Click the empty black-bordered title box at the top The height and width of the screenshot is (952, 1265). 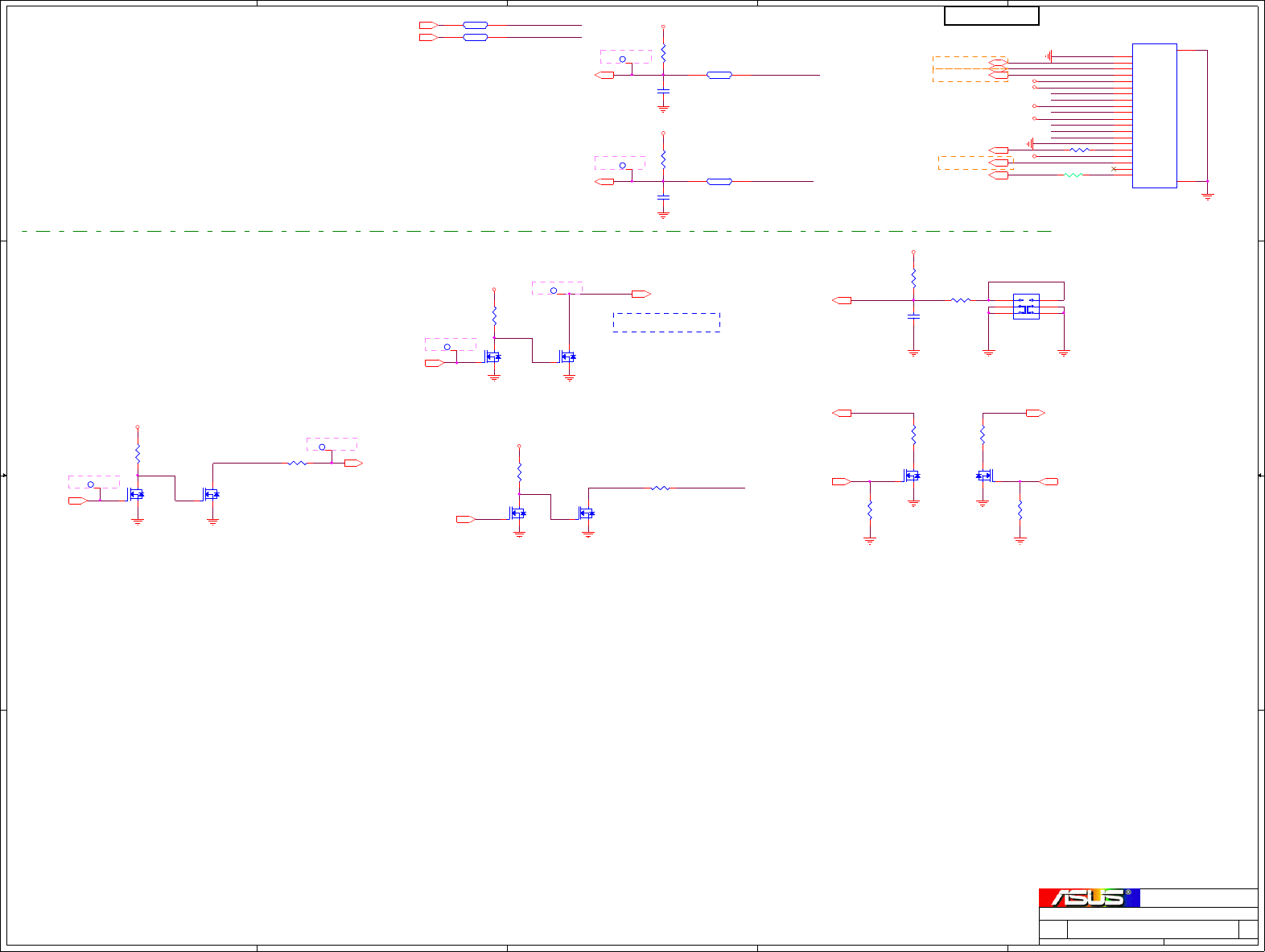(x=991, y=16)
